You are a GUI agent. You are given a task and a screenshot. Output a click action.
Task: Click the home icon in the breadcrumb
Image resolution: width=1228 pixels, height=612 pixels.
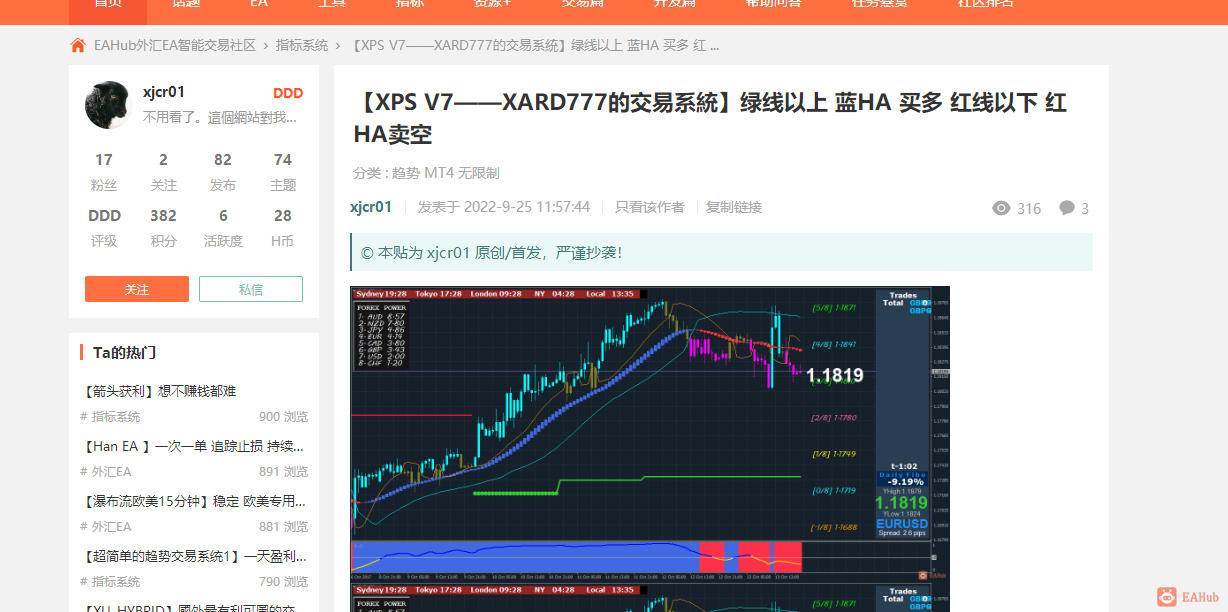click(78, 45)
